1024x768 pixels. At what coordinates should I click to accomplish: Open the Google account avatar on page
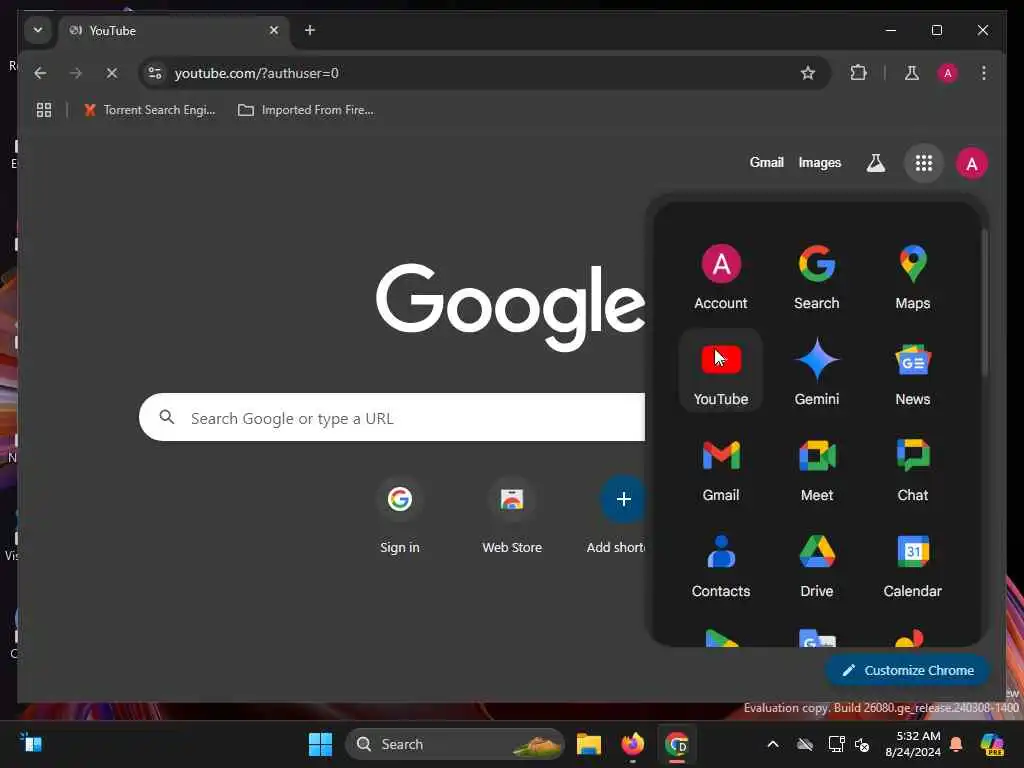click(972, 163)
